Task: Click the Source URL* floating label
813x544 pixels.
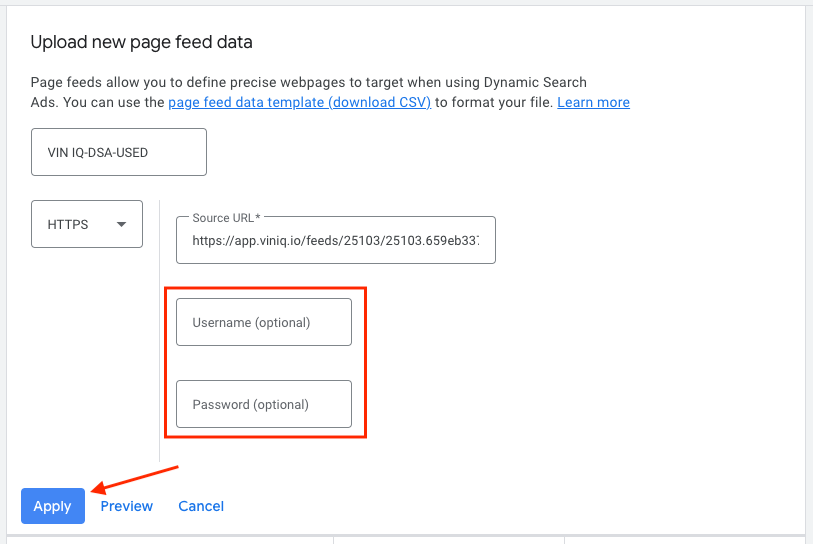Action: tap(225, 217)
